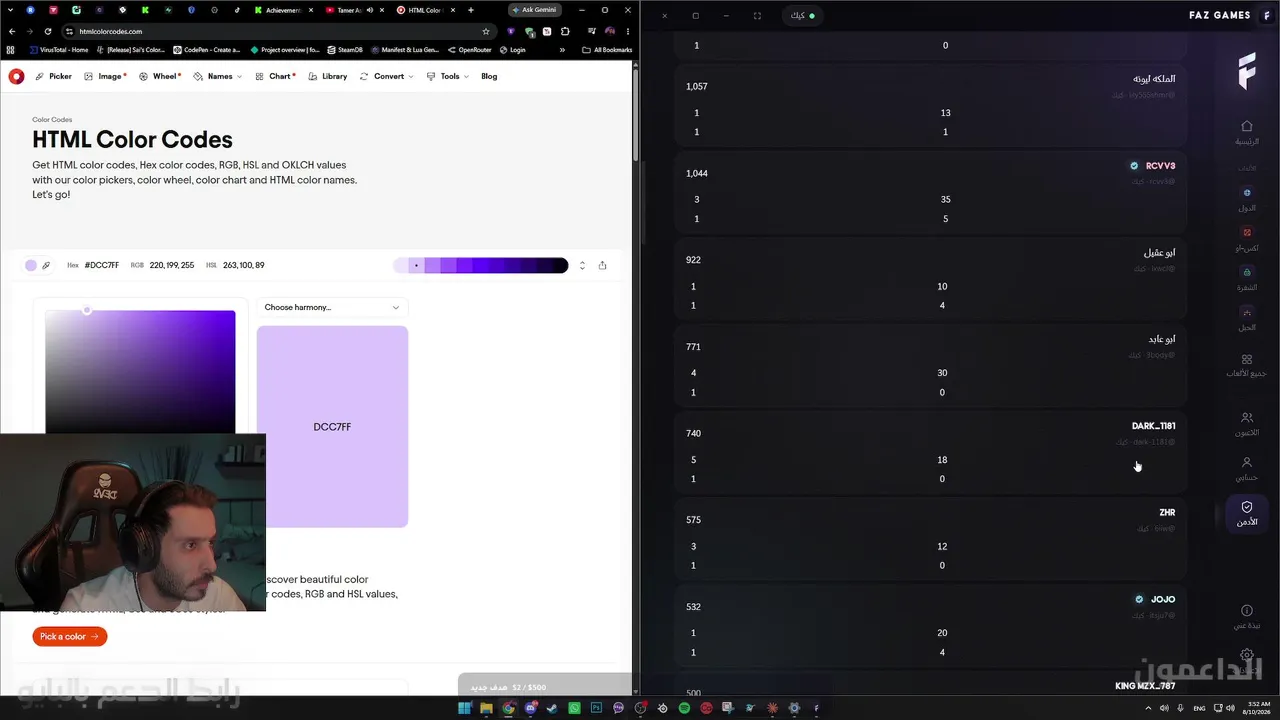The height and width of the screenshot is (720, 1280).
Task: Click inside the purple saturation picker area
Action: tap(140, 372)
